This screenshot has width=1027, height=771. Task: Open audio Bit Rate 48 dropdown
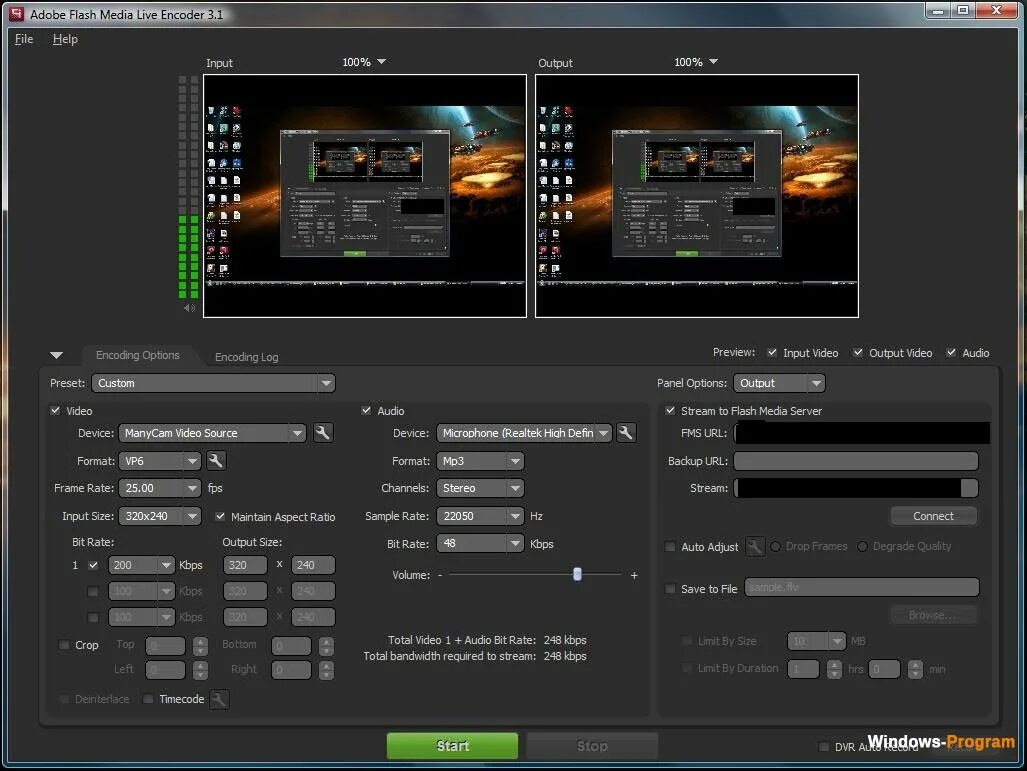tap(480, 544)
